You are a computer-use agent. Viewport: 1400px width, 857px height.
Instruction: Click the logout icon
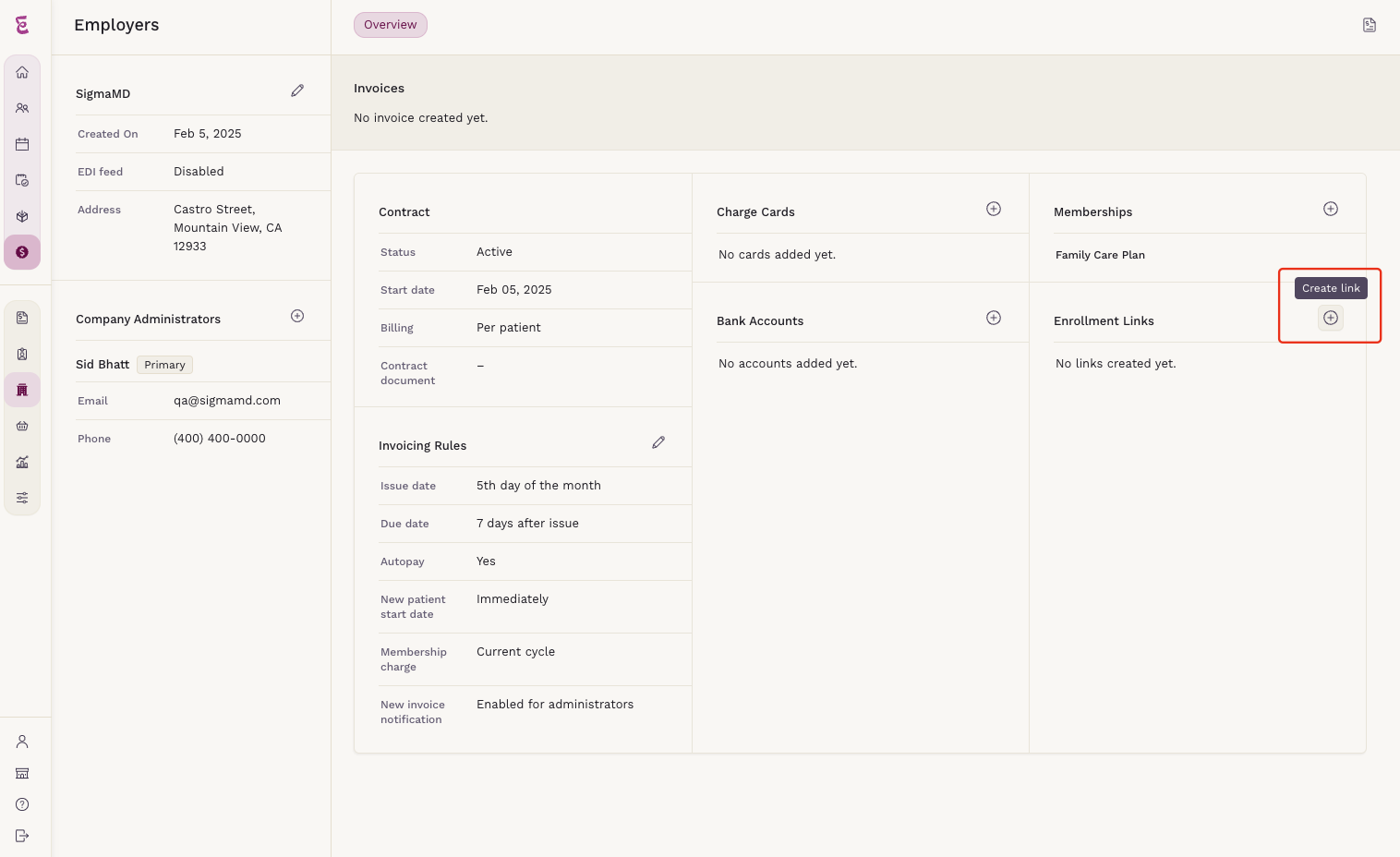(x=22, y=836)
